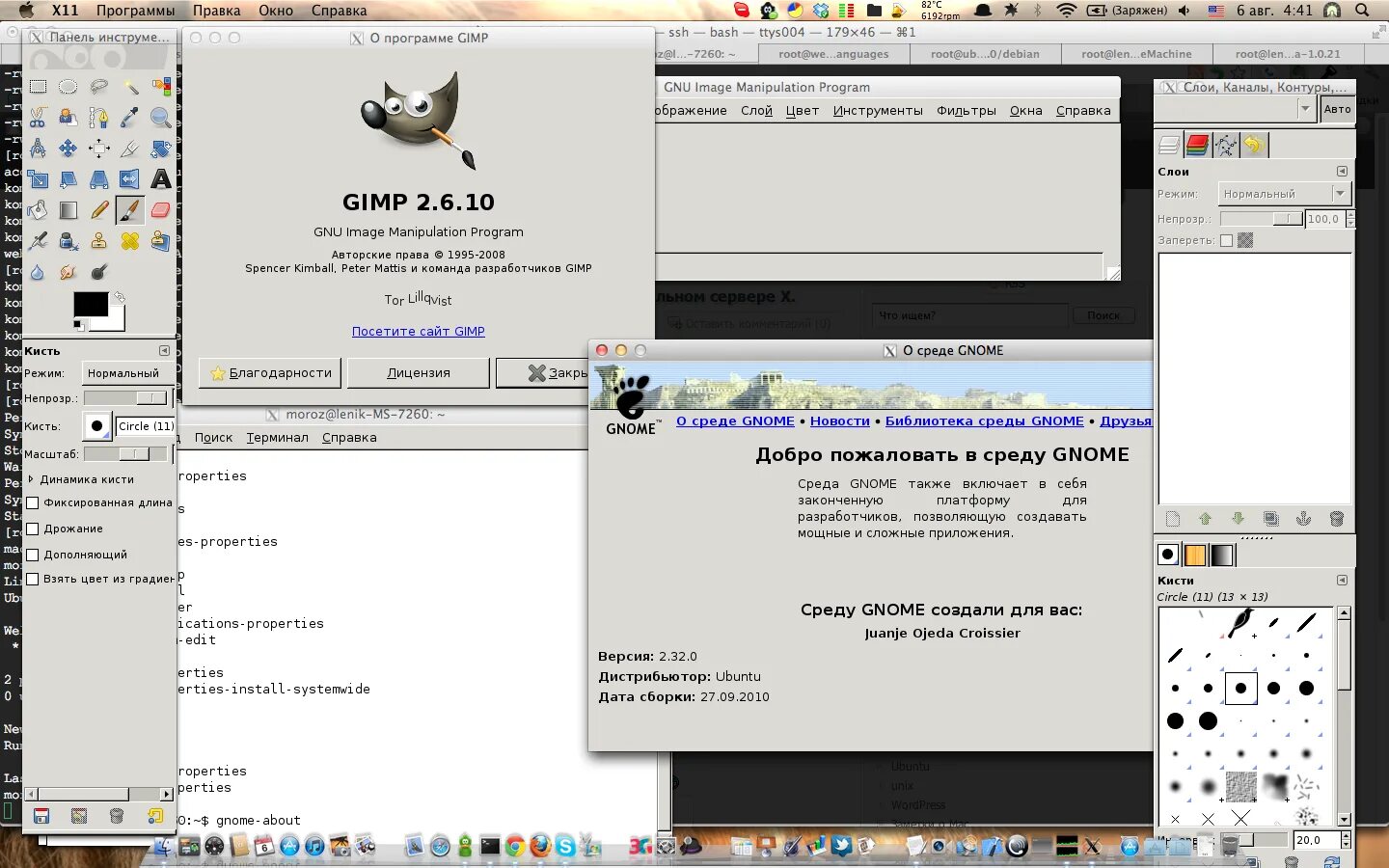Click swap foreground and background colors arrow
Screen dimensions: 1389x868
click(119, 297)
